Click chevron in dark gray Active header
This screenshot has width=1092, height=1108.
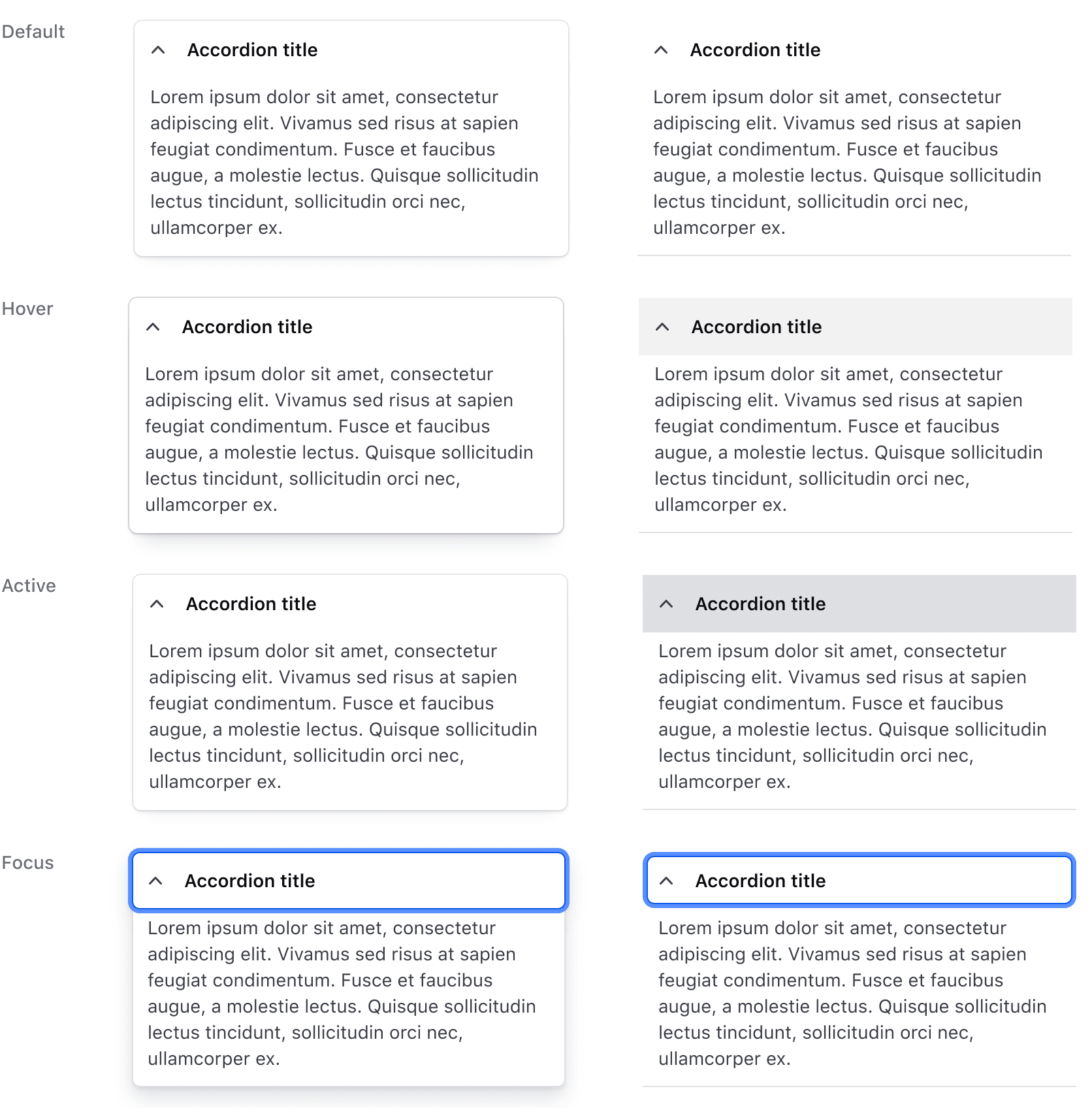(666, 604)
